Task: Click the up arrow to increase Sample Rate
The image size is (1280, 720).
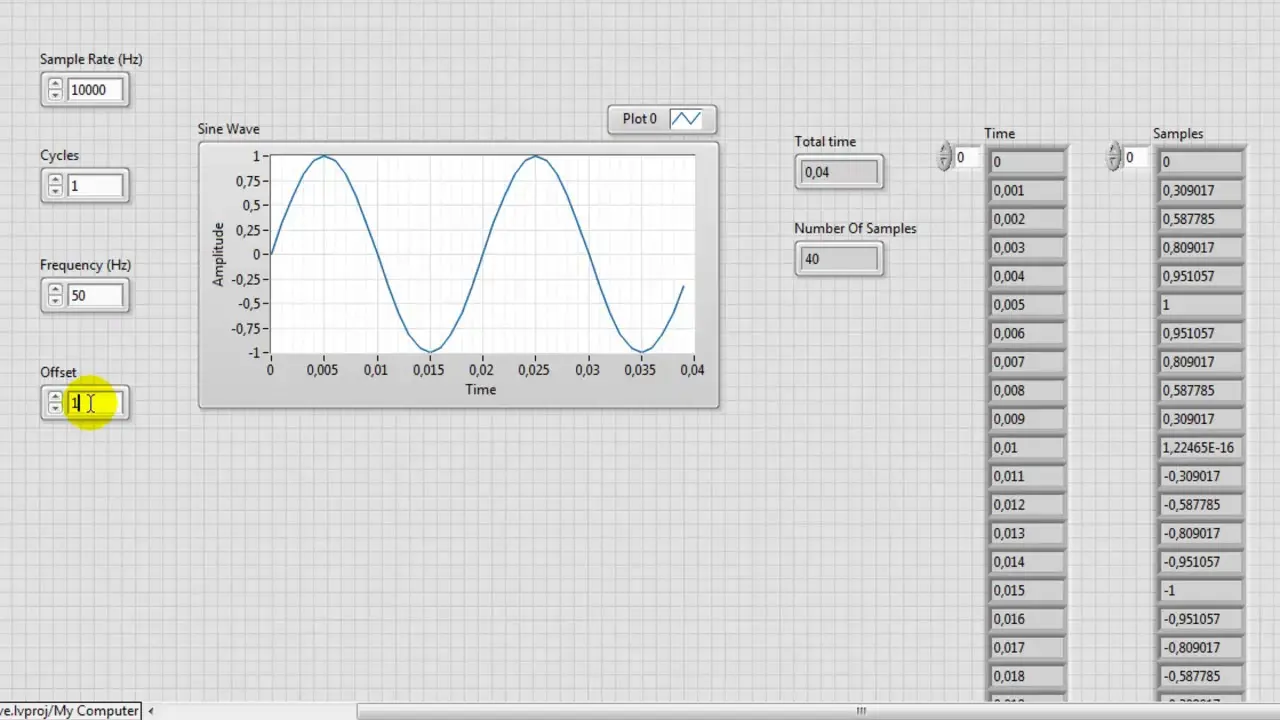Action: tap(55, 84)
